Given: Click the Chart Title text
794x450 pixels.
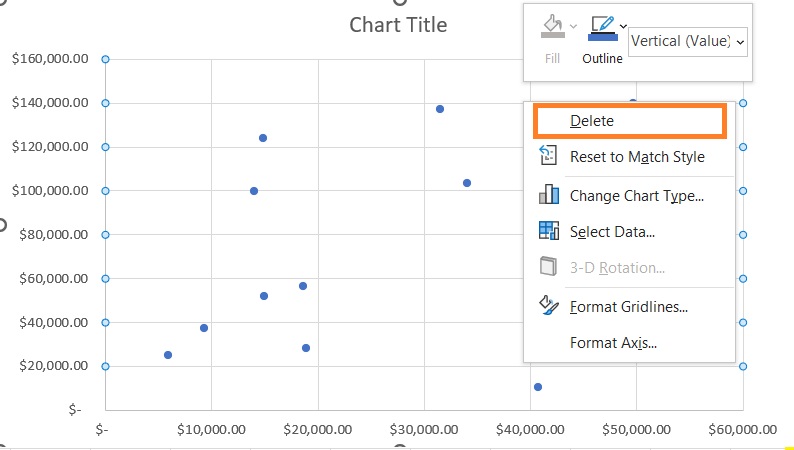Looking at the screenshot, I should (399, 25).
